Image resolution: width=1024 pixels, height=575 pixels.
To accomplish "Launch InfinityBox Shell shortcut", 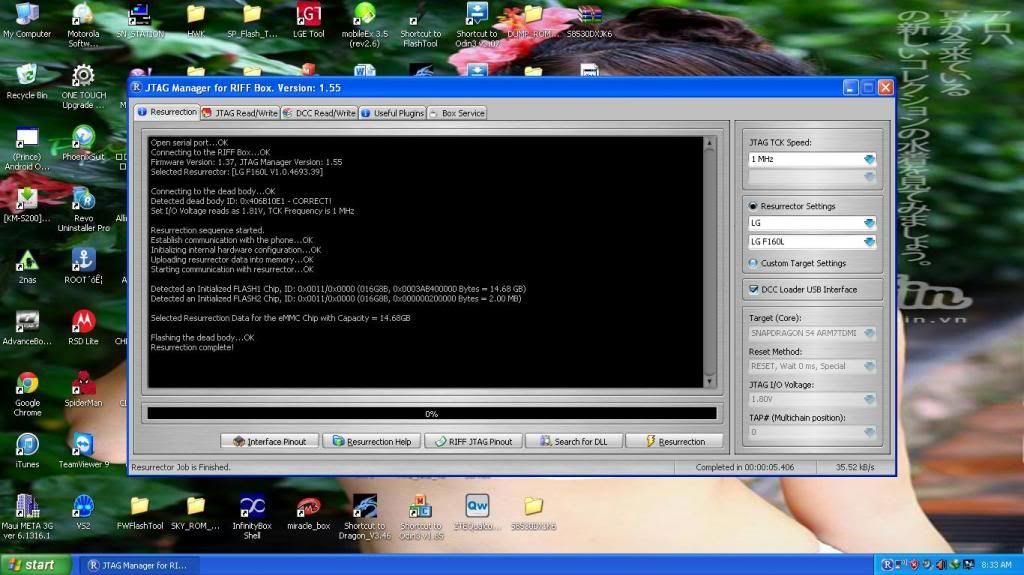I will 252,517.
